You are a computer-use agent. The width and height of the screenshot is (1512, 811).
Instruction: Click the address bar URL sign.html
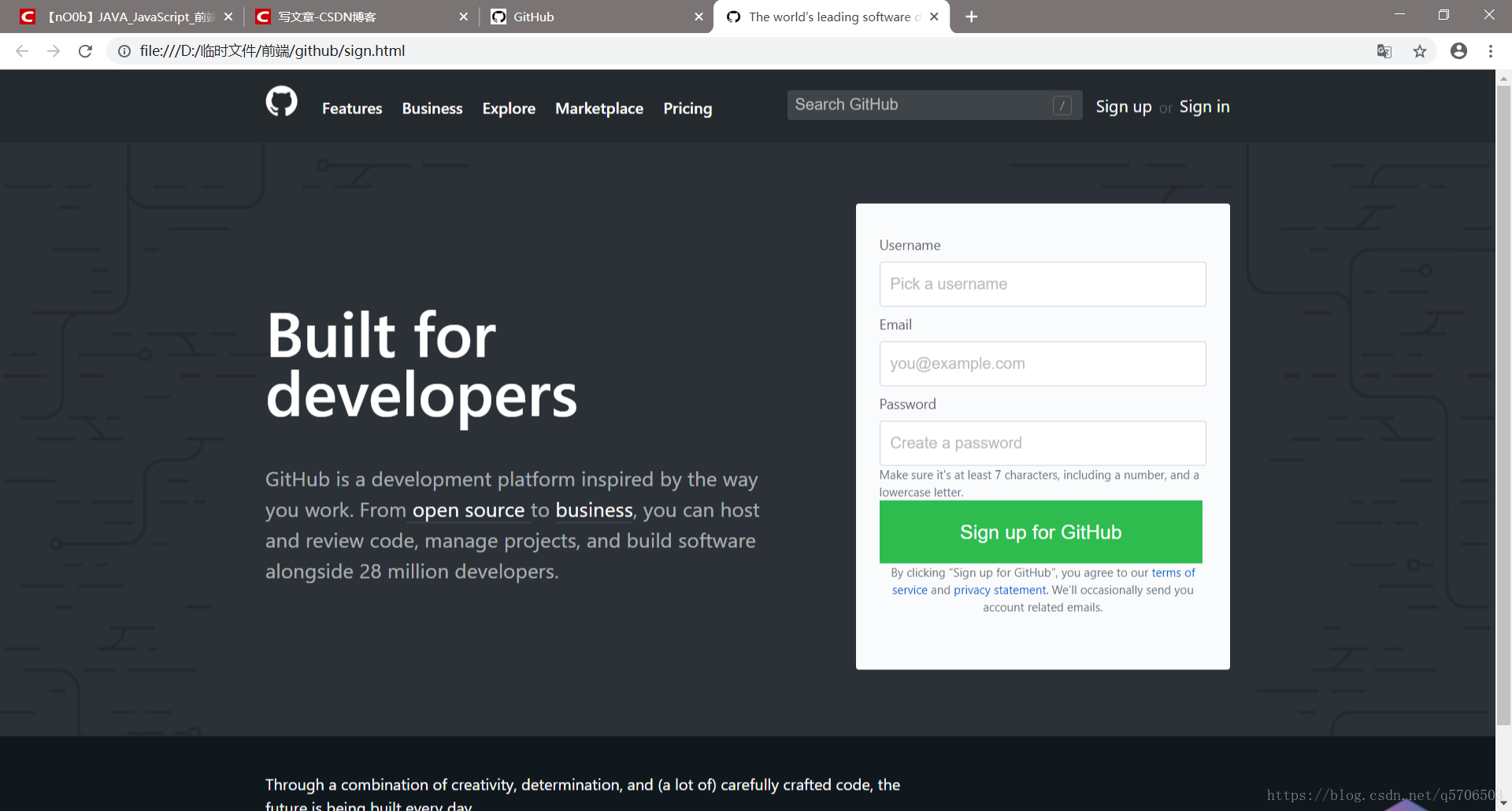pos(272,51)
